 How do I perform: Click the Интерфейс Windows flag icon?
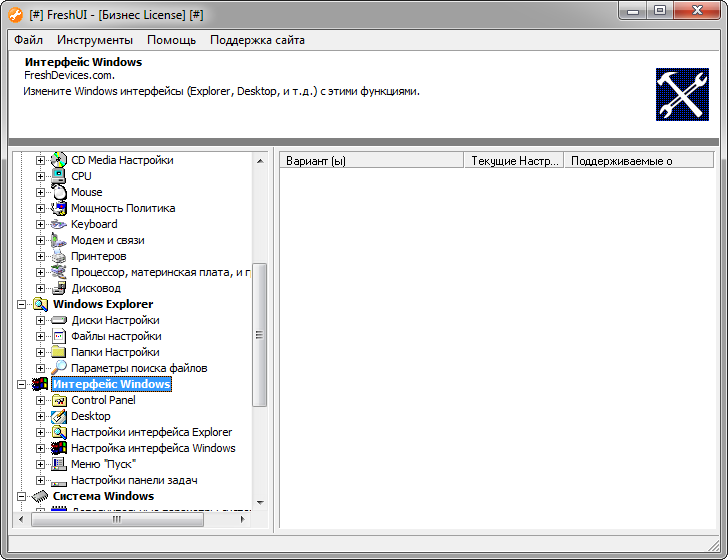click(x=40, y=384)
